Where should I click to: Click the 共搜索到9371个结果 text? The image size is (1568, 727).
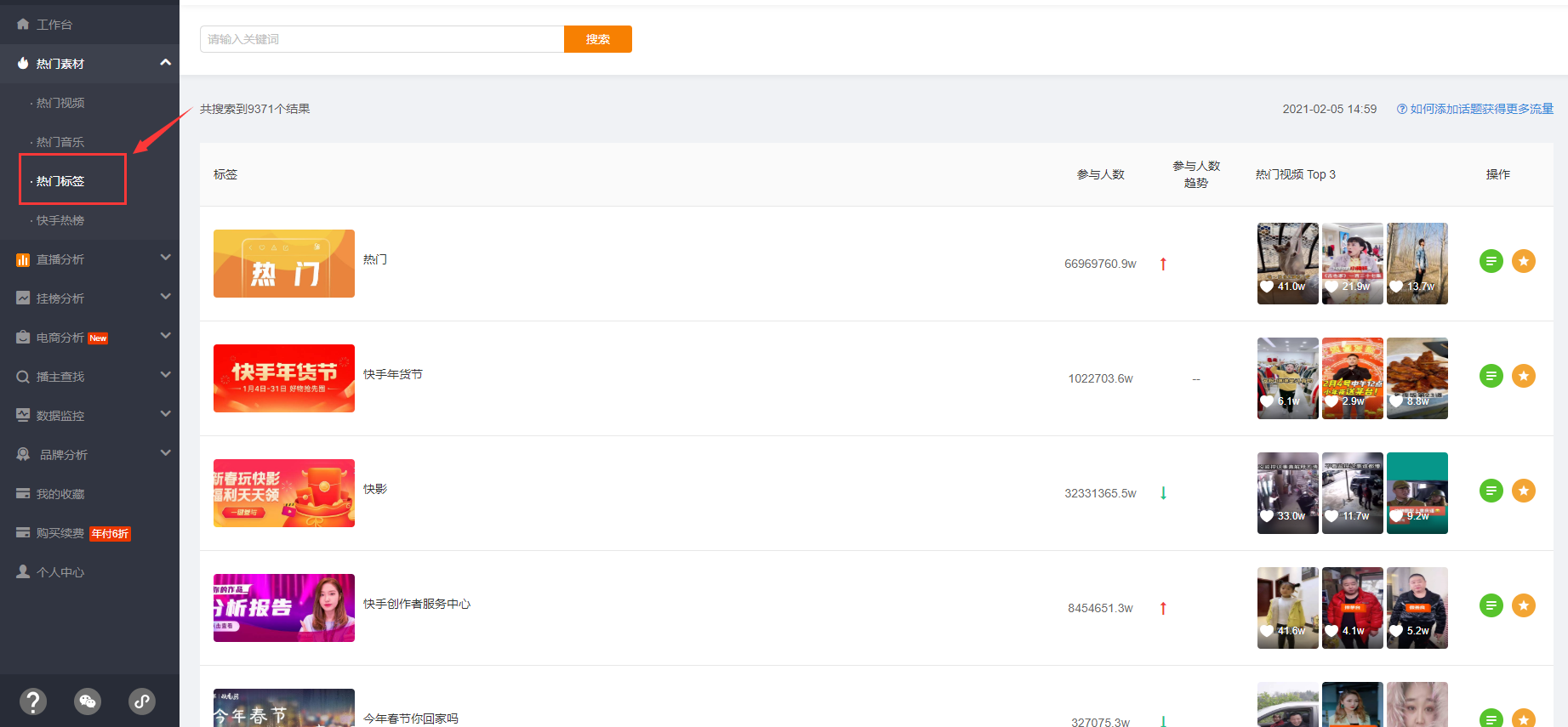(x=255, y=109)
